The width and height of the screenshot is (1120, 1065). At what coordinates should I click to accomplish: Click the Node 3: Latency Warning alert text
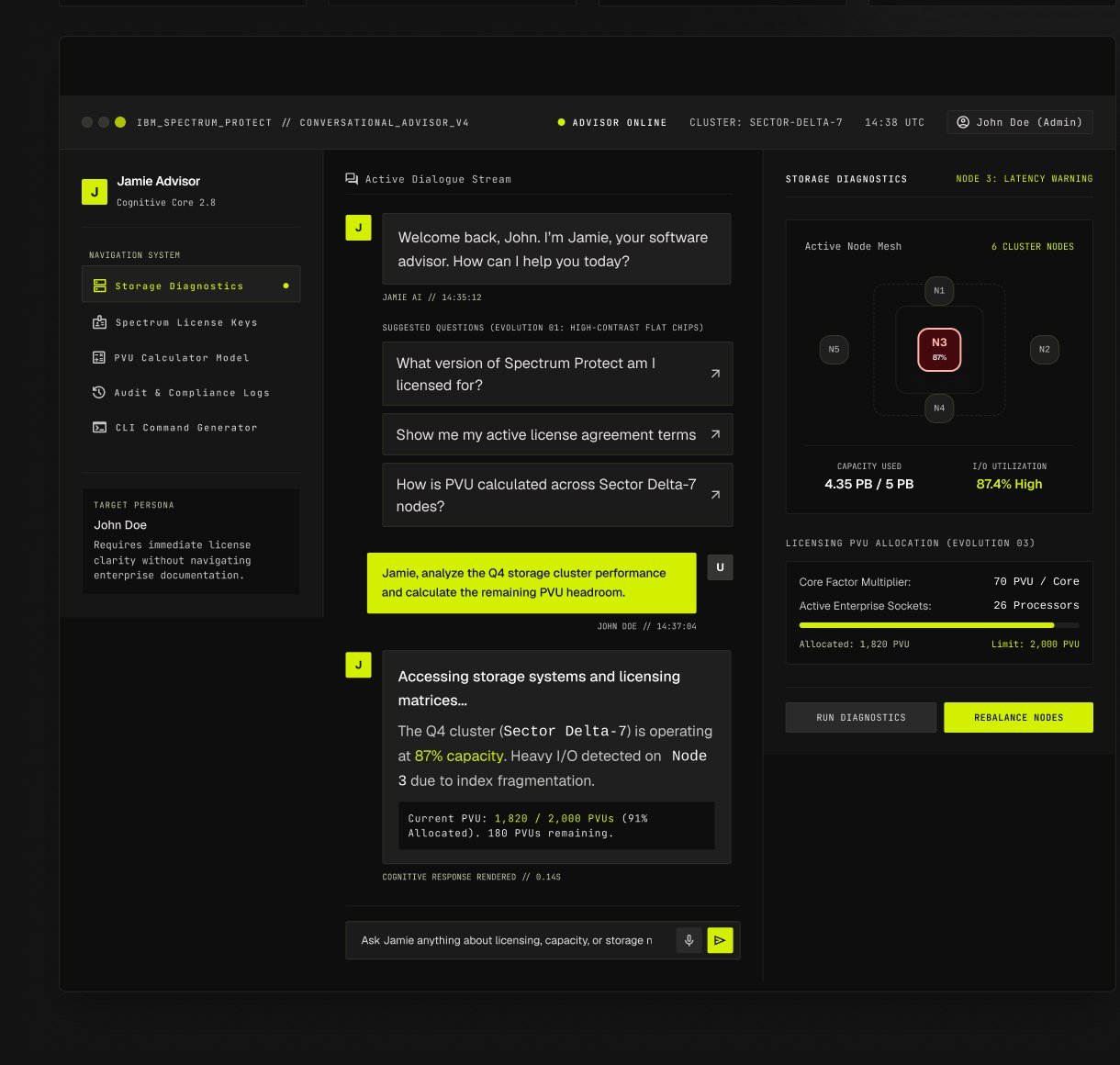click(x=1025, y=179)
